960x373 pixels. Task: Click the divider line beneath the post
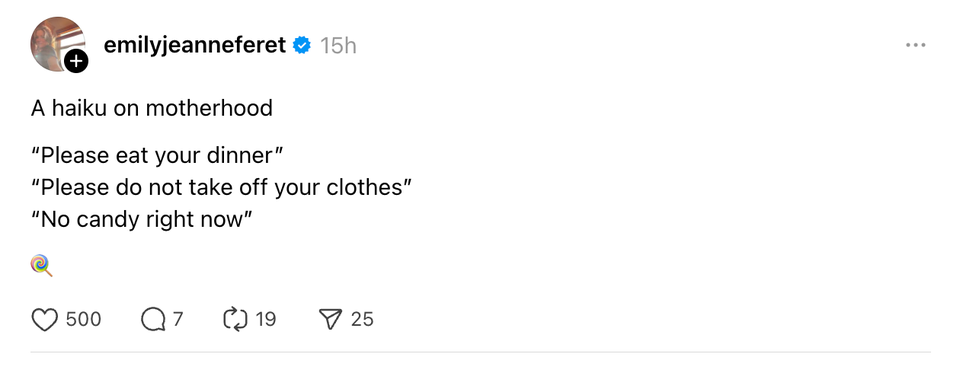pos(481,352)
